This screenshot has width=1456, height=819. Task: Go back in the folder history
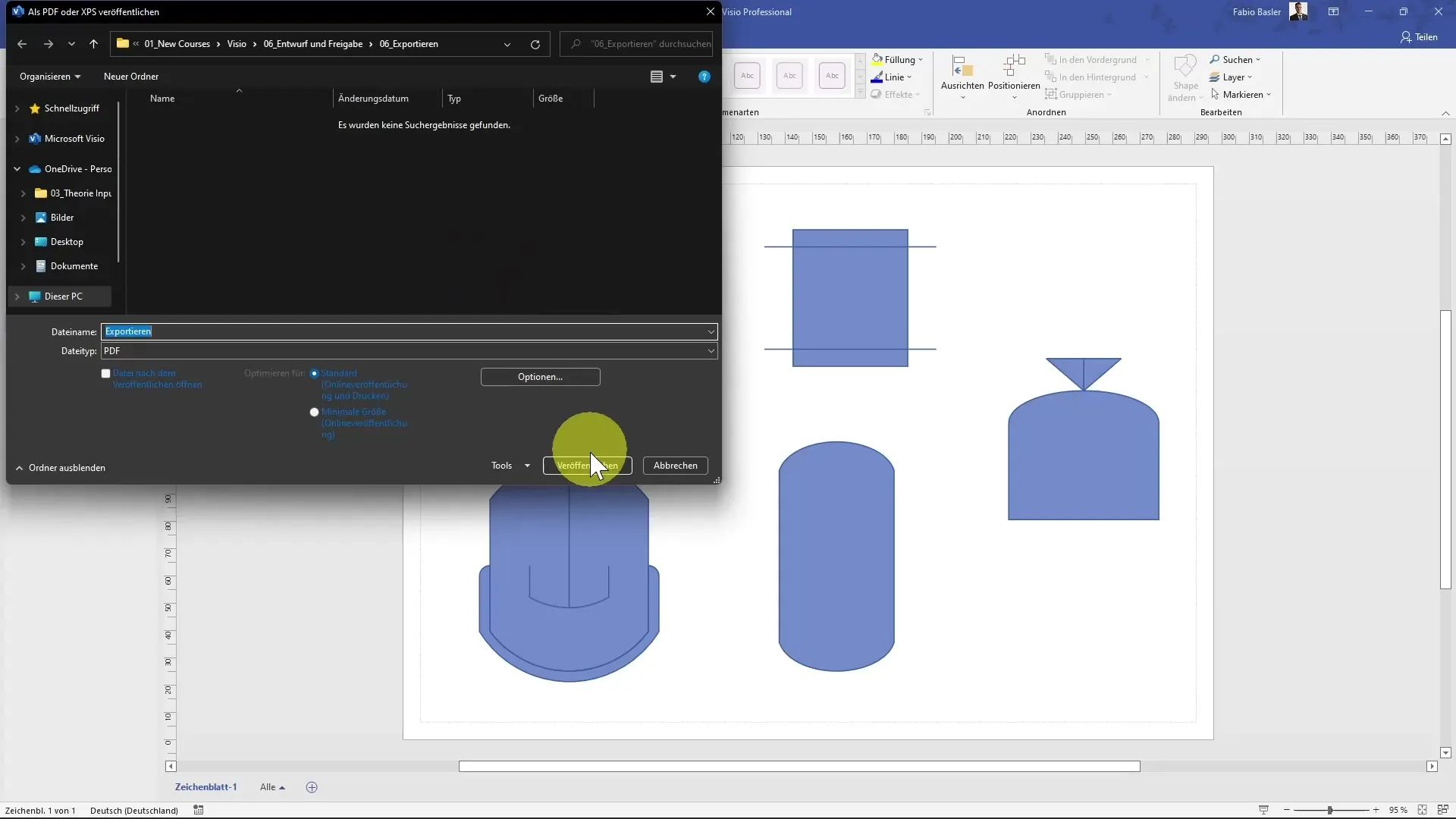point(22,44)
